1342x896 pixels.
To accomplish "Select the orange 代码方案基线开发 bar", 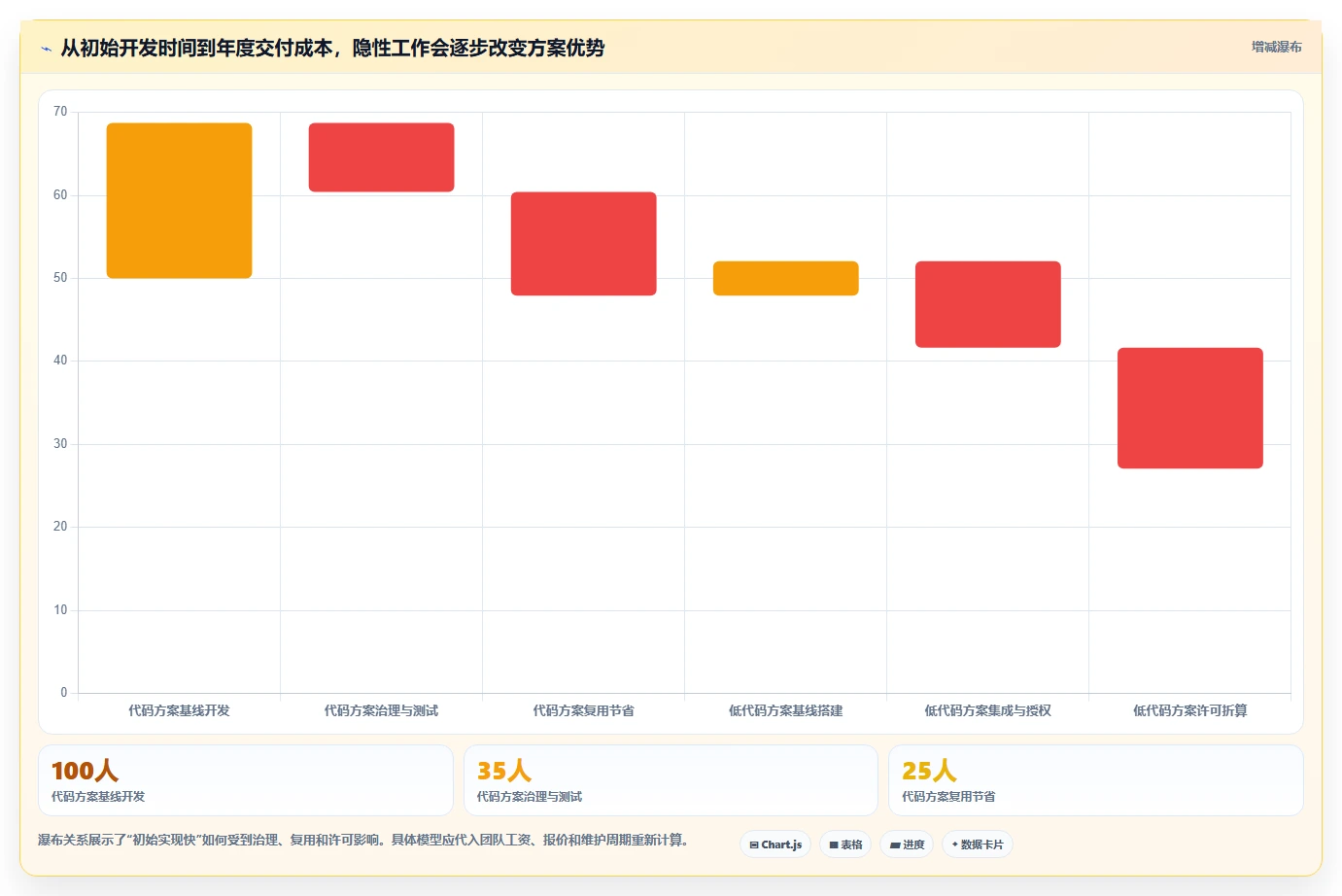I will tap(180, 200).
